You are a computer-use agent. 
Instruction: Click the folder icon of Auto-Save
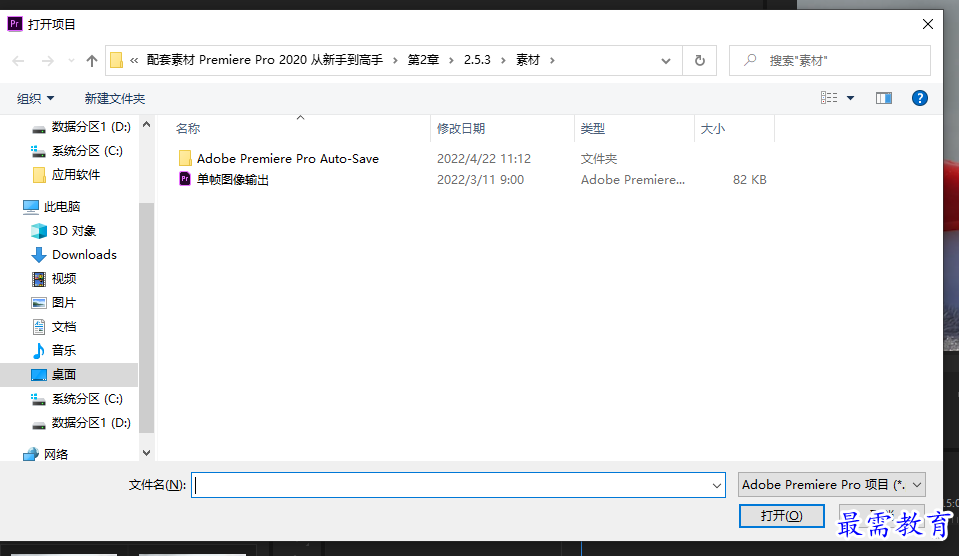click(185, 158)
